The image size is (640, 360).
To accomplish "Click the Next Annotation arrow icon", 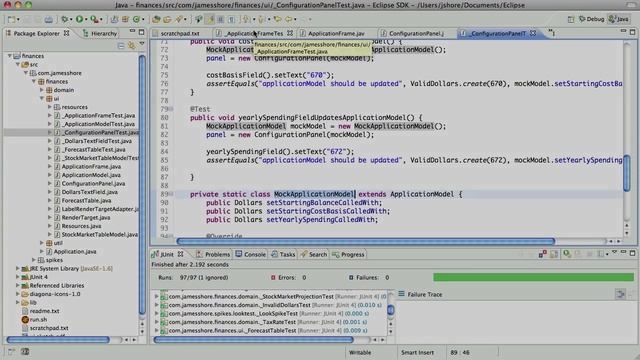I will pyautogui.click(x=246, y=19).
